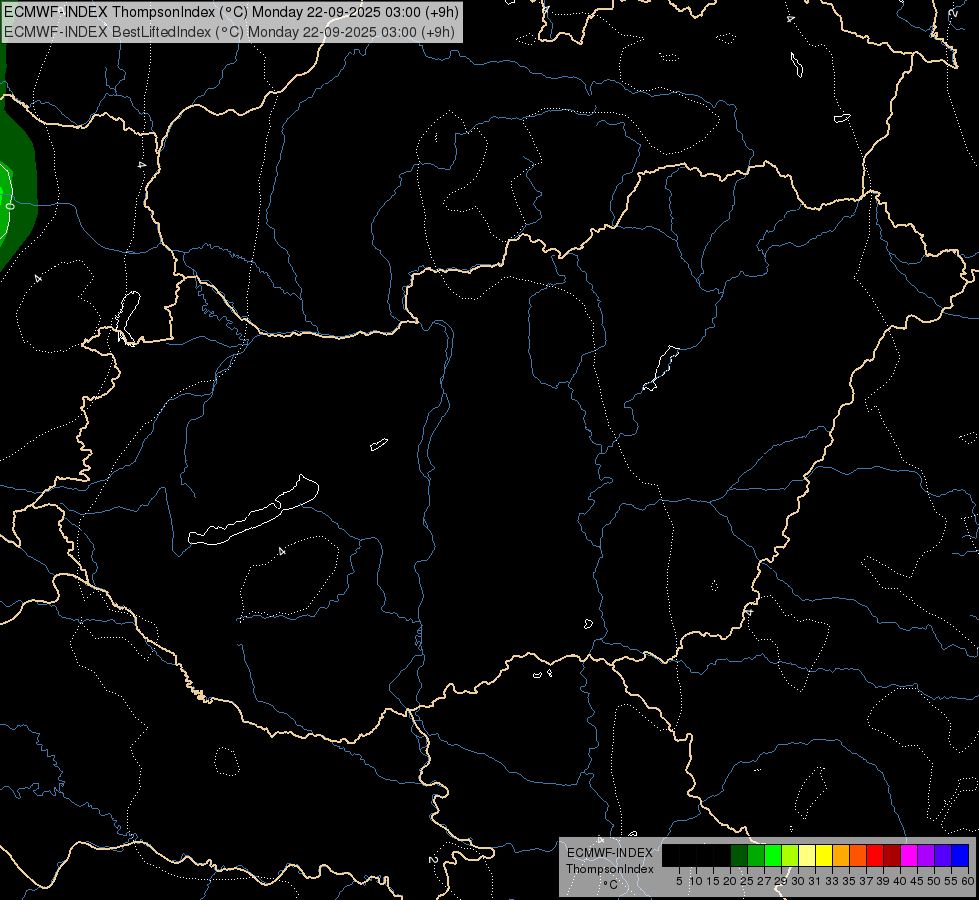Select the bright green 27–29 legend swatch
Screen dimensions: 979x900
point(772,855)
